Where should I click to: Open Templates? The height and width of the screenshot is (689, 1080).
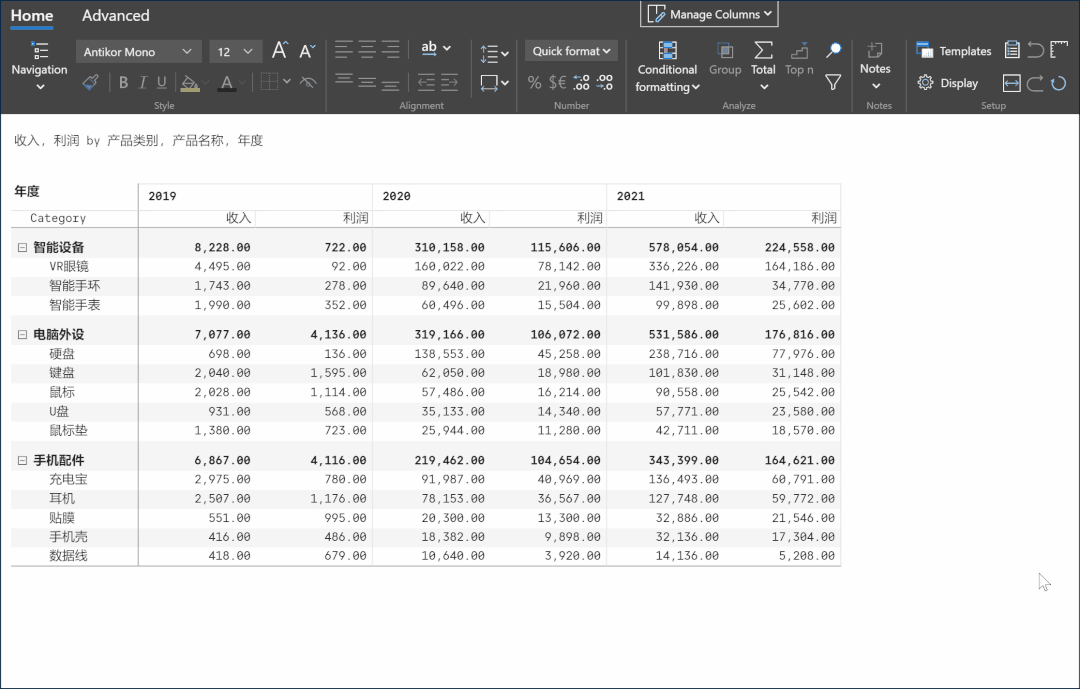(x=954, y=50)
